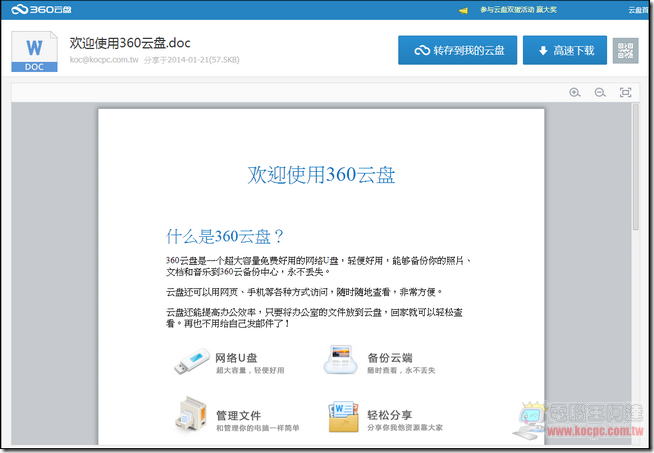The width and height of the screenshot is (654, 453).
Task: Click the 轻松分享 folder icon
Action: [343, 417]
